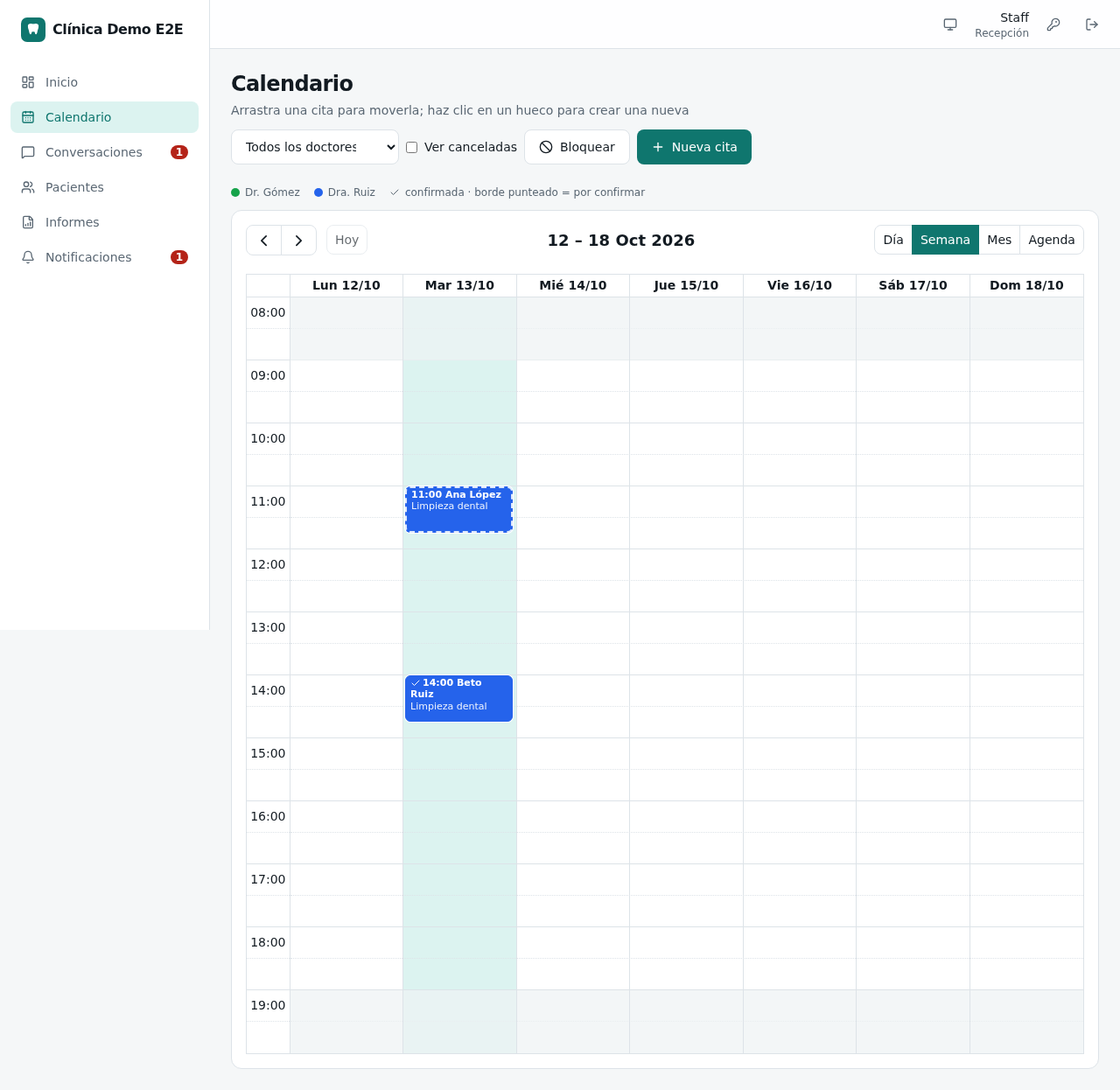Click the Notificaciones red badge showing 1

click(x=179, y=257)
